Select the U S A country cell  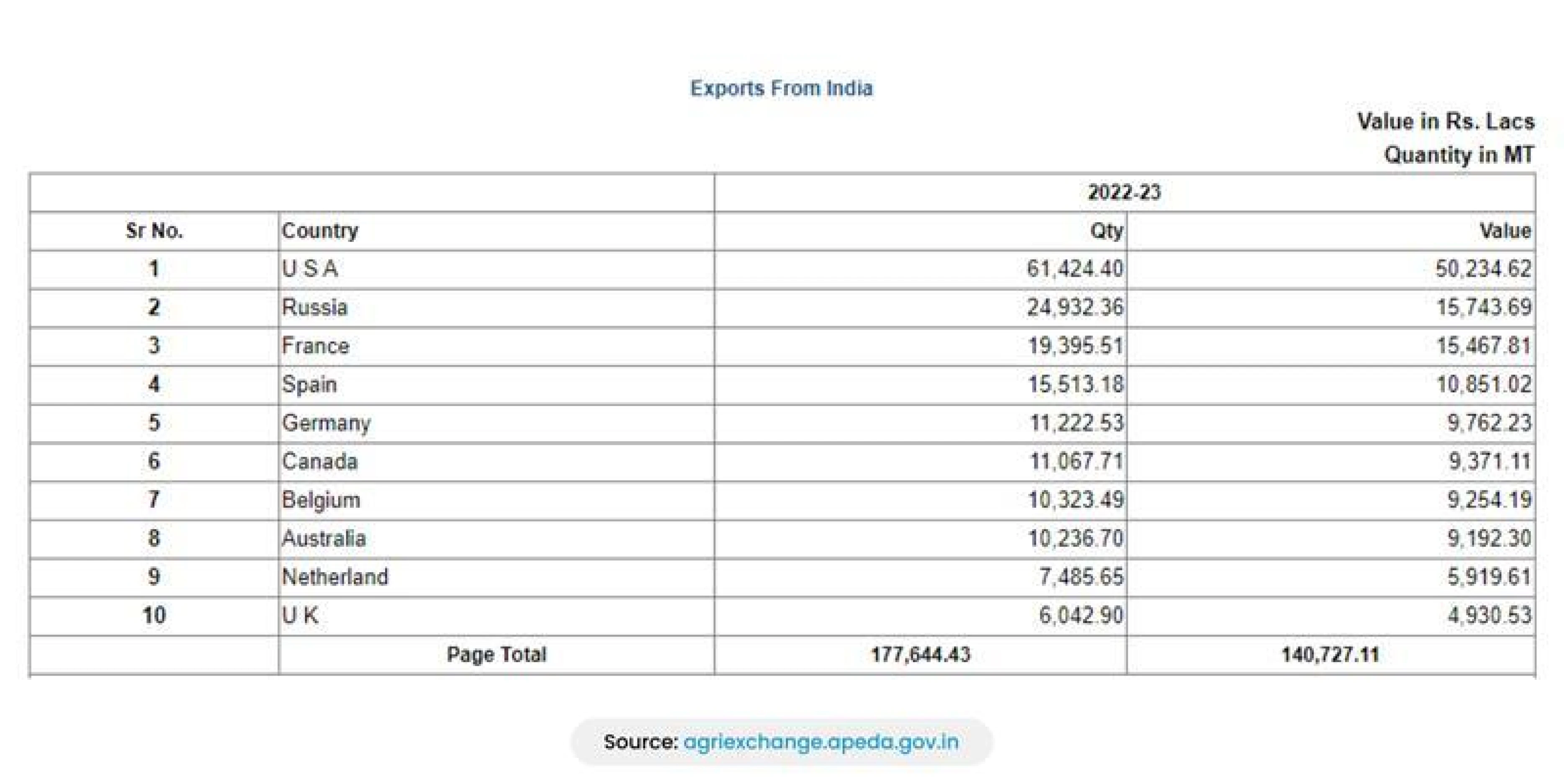click(310, 269)
